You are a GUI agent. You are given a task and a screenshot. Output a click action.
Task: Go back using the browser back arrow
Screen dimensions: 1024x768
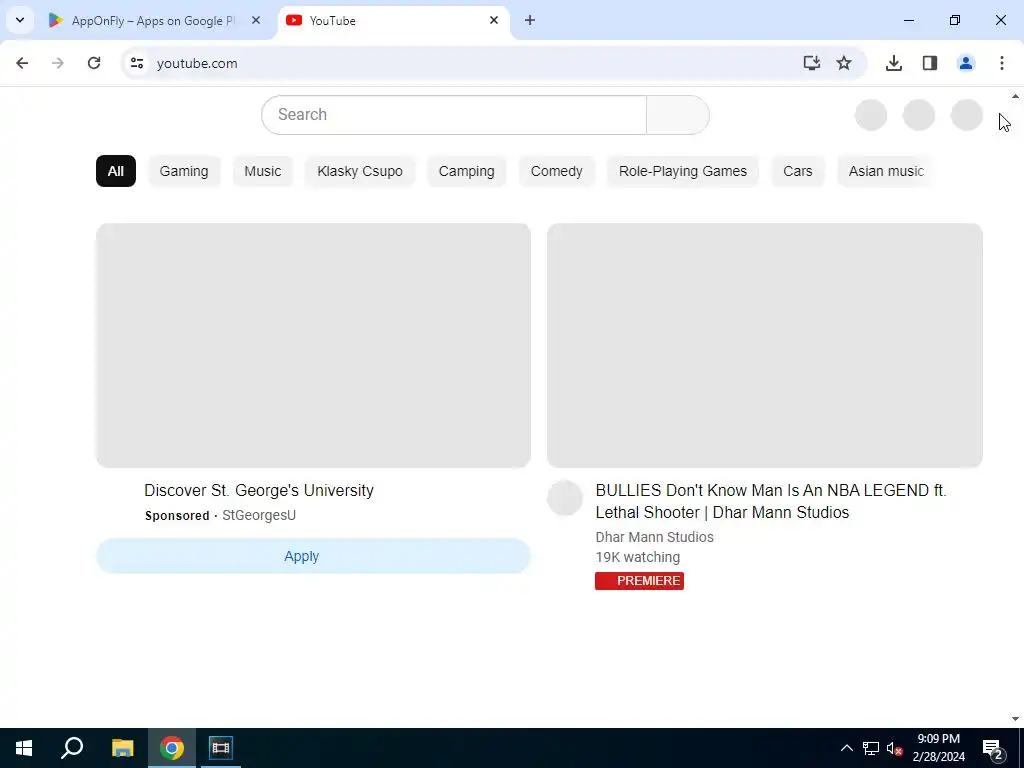click(x=22, y=63)
